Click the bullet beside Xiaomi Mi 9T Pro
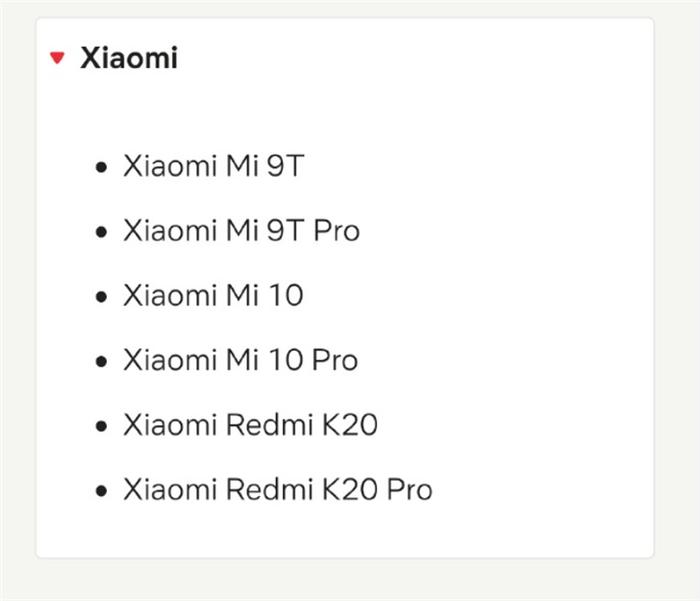The height and width of the screenshot is (601, 700). [101, 232]
